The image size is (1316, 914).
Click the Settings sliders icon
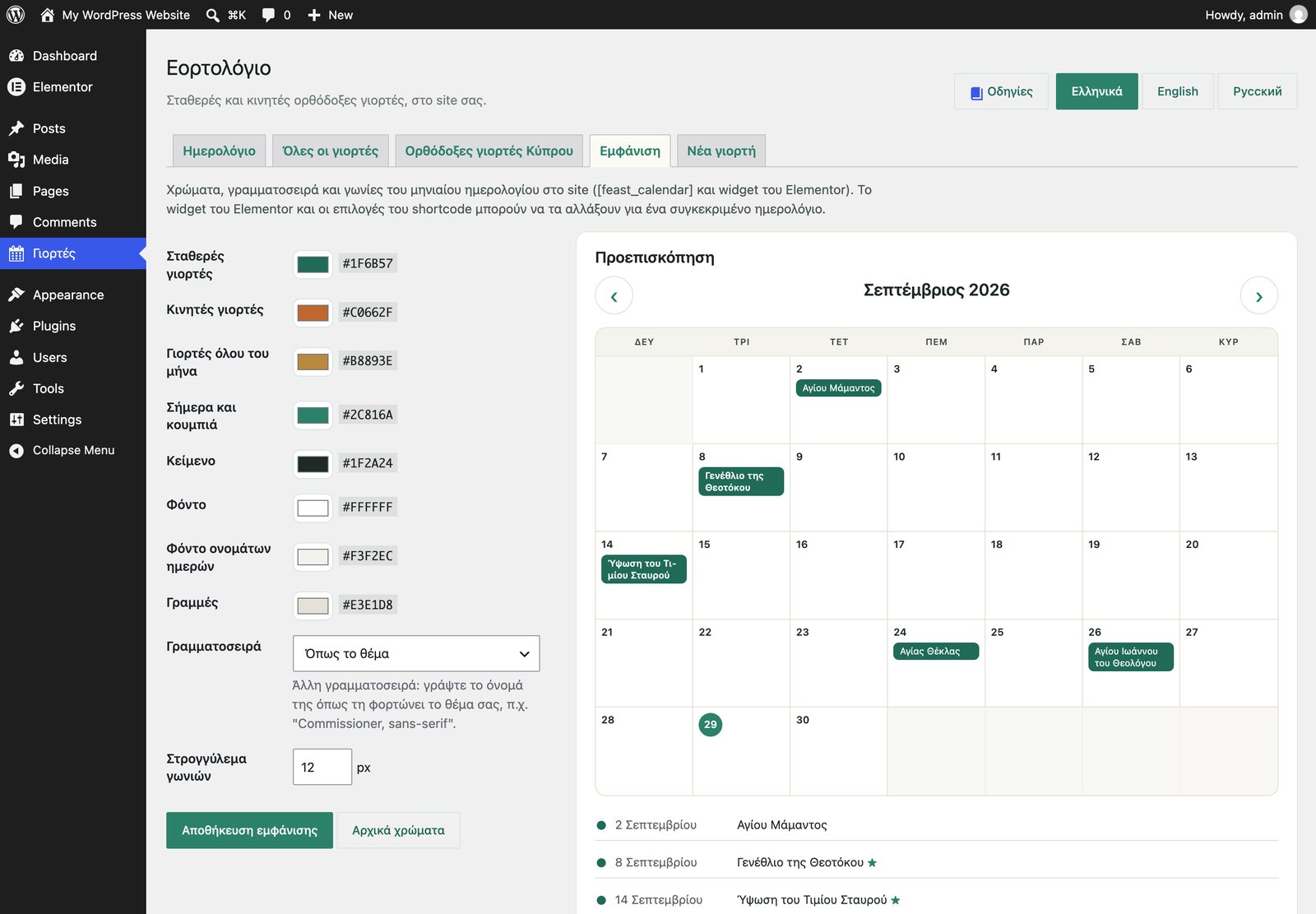pos(16,420)
